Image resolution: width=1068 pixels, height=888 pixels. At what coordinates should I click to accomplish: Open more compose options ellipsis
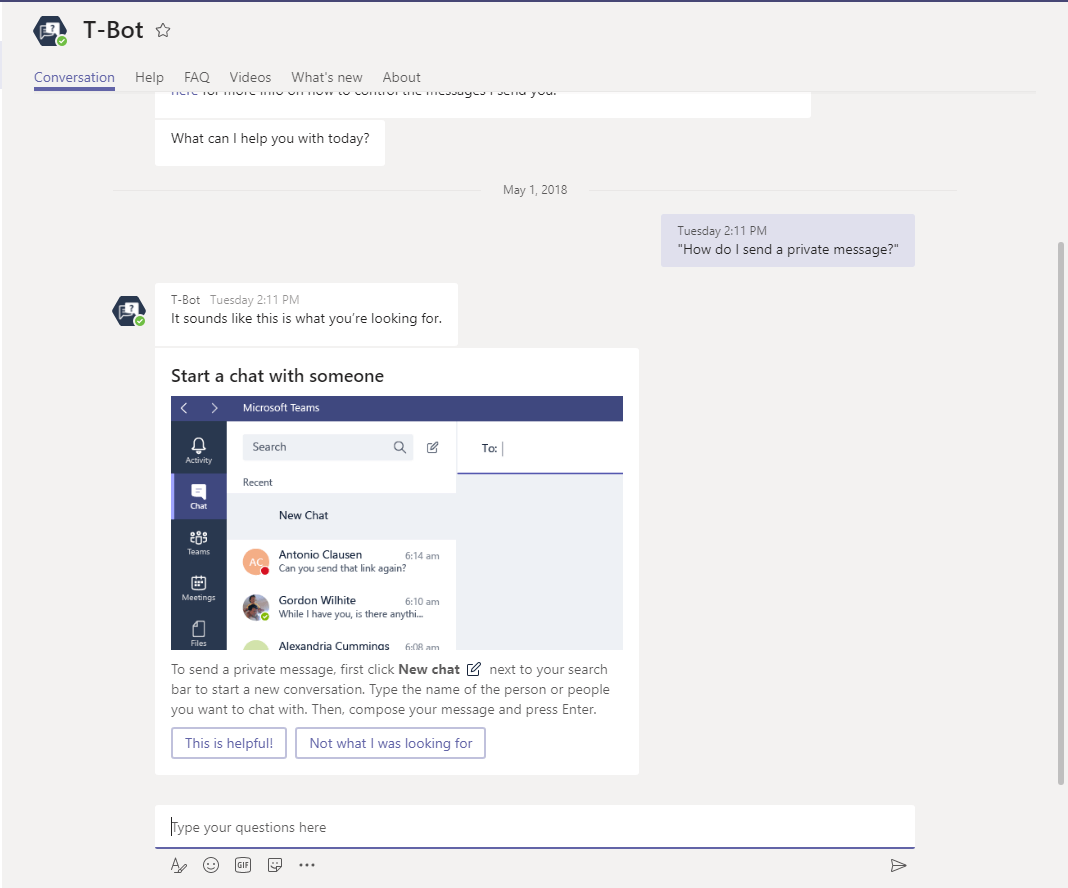307,865
